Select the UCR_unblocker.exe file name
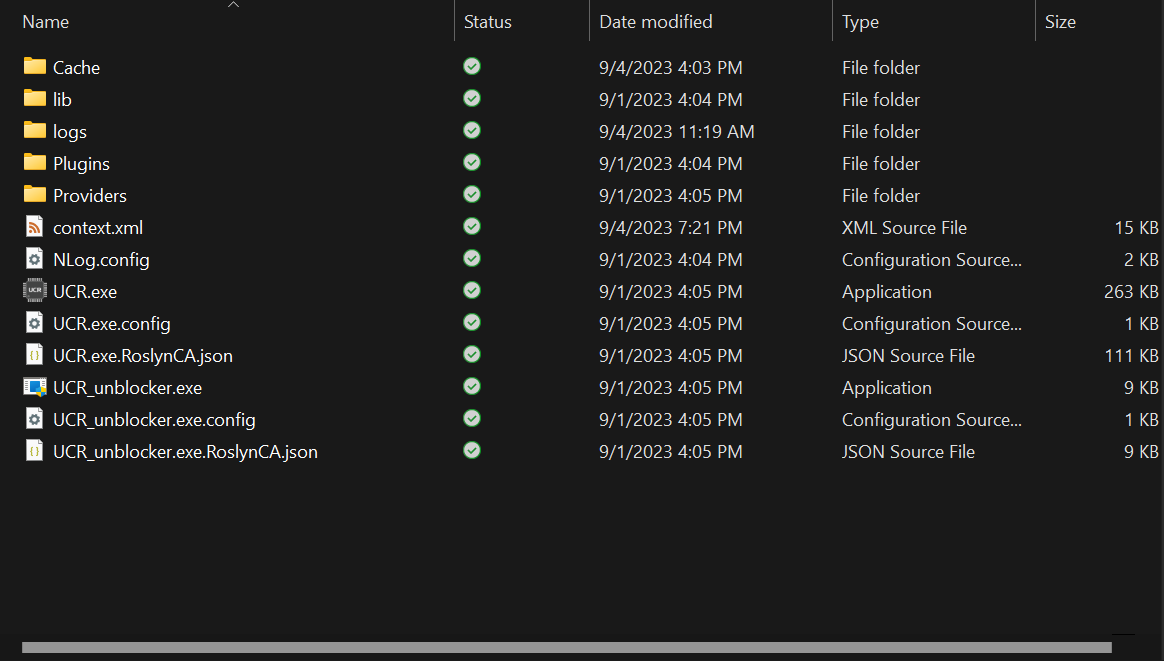Viewport: 1164px width, 661px height. [127, 388]
